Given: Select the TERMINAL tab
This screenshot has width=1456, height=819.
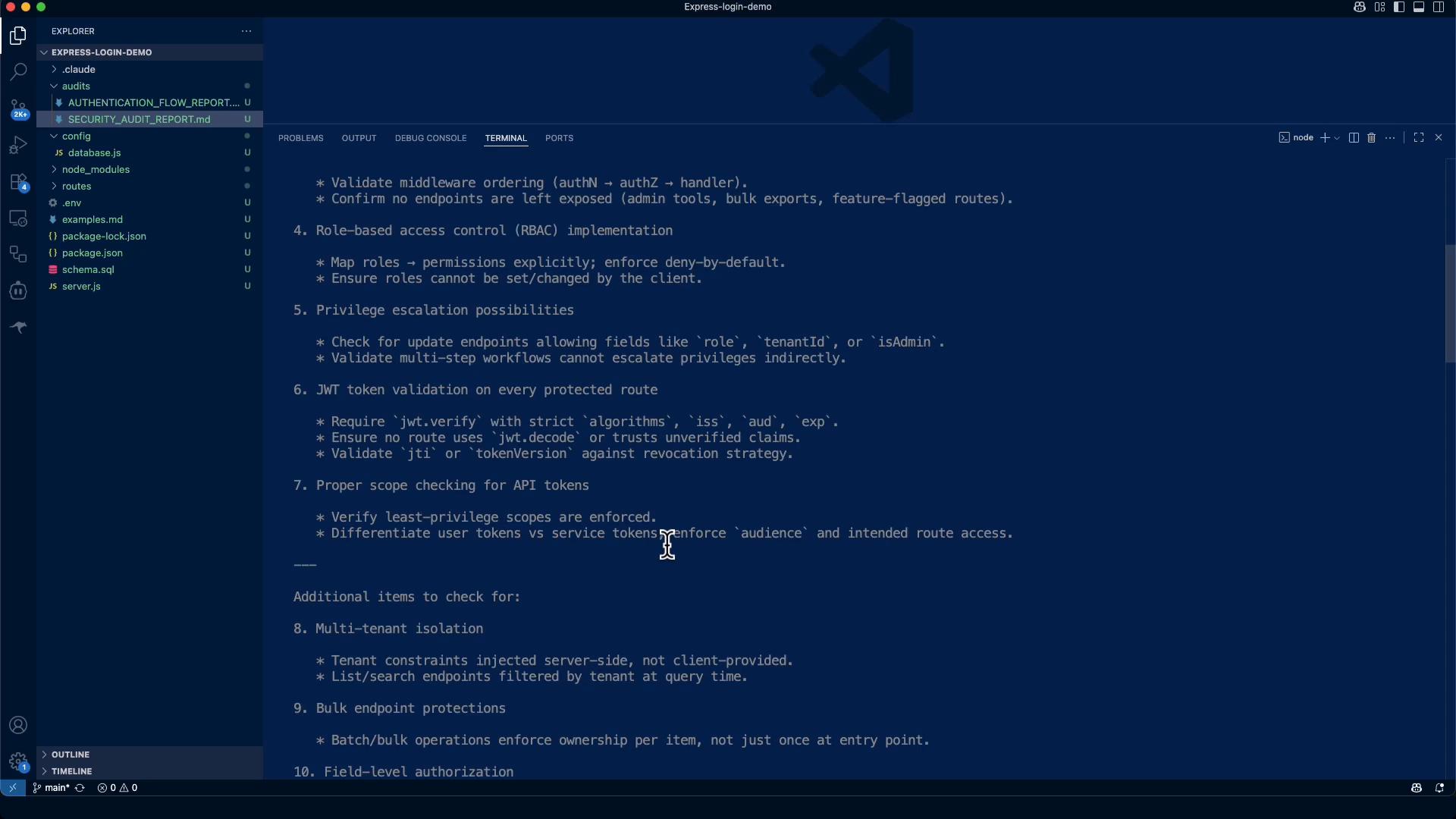Looking at the screenshot, I should 506,138.
